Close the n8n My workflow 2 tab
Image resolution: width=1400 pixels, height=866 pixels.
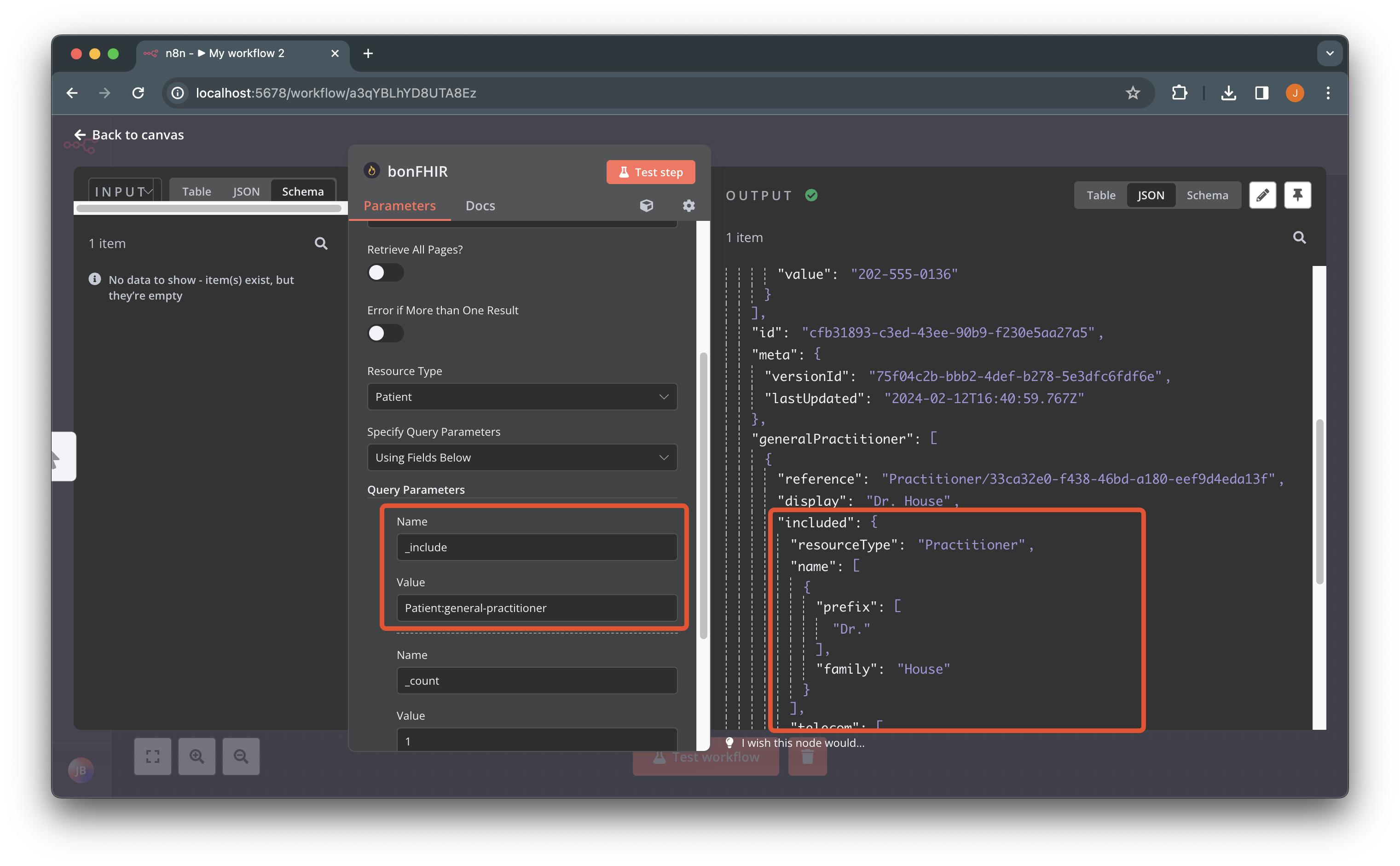(335, 53)
